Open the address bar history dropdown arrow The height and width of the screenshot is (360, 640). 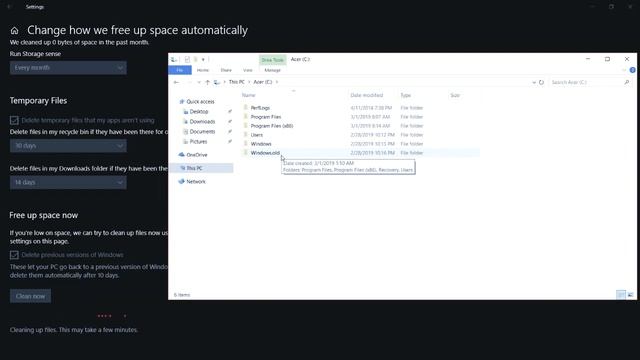(534, 82)
